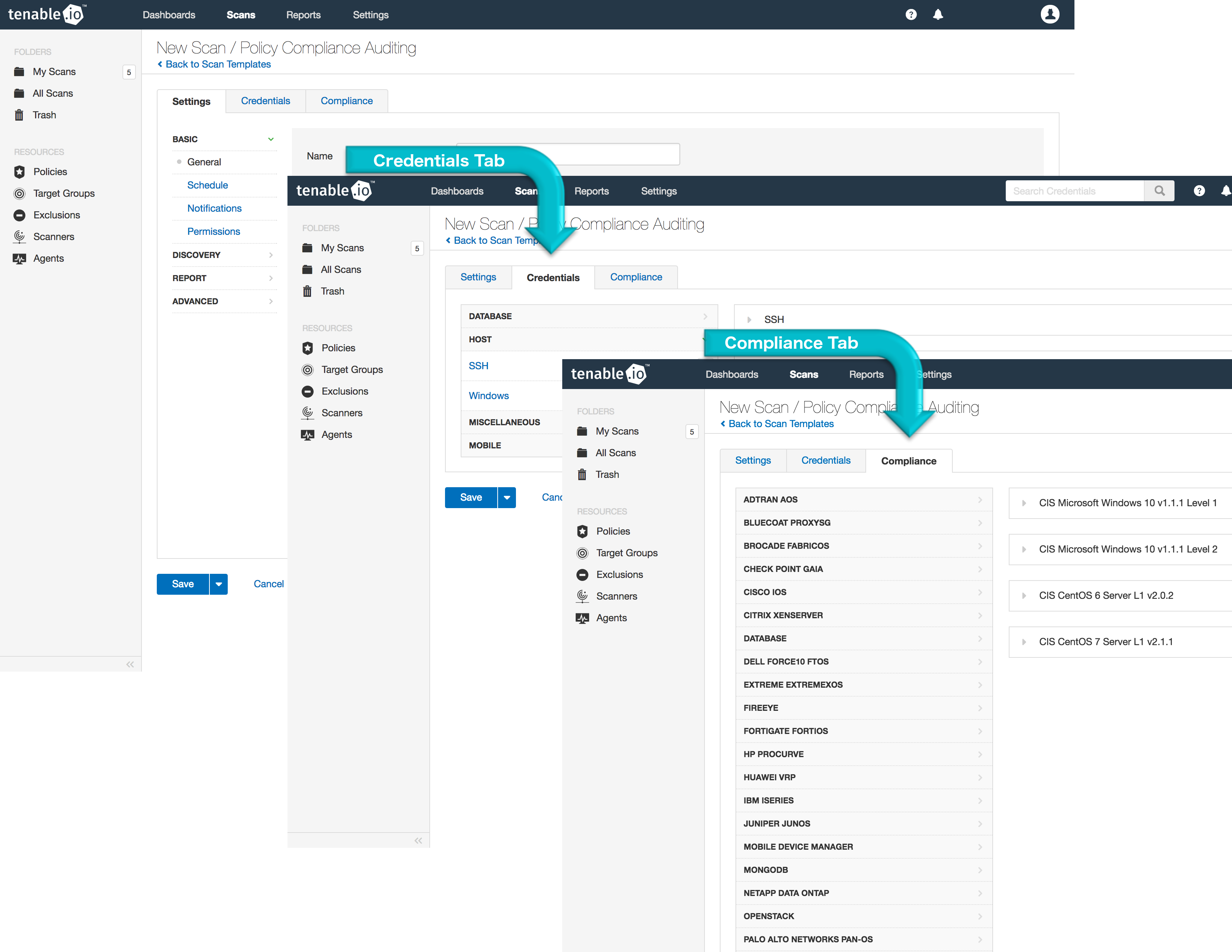Click Back to Scan Templates in back window
1232x952 pixels.
[x=214, y=64]
